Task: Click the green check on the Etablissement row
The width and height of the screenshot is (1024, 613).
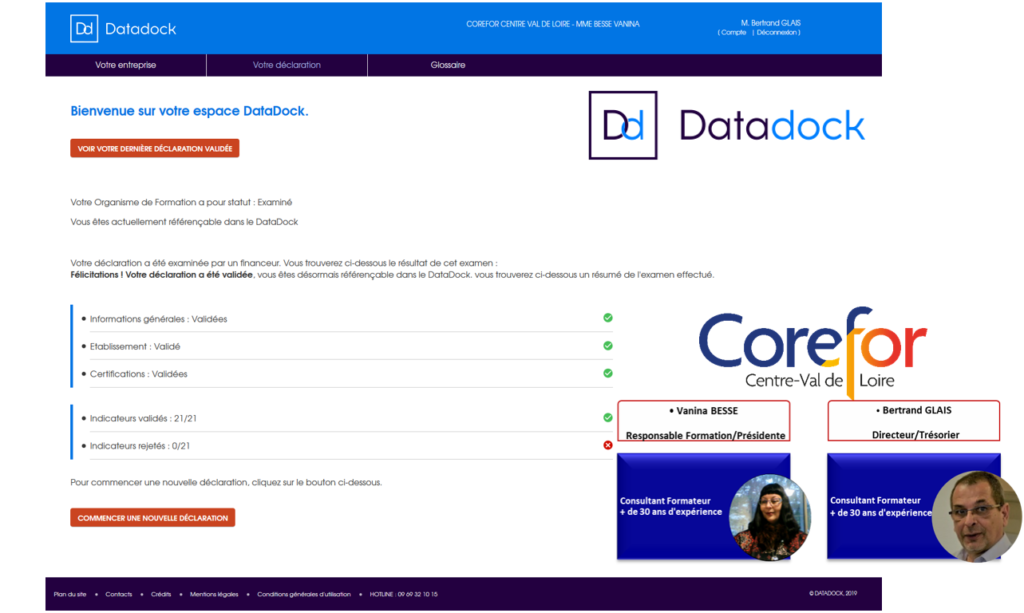Action: 608,346
